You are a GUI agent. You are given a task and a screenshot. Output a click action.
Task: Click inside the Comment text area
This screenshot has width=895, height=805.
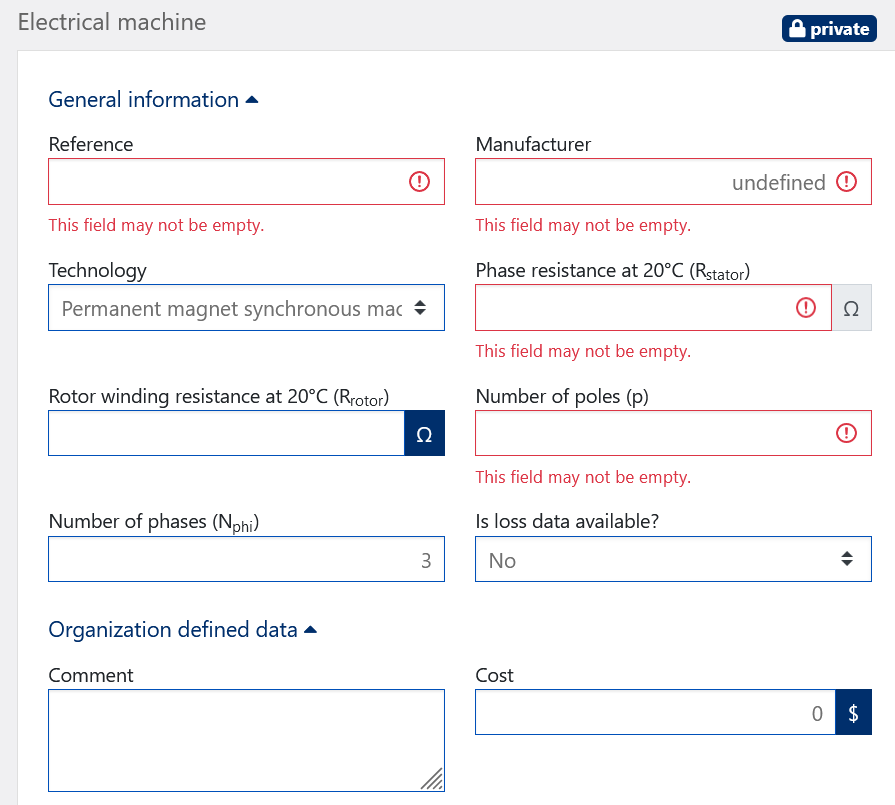click(246, 740)
